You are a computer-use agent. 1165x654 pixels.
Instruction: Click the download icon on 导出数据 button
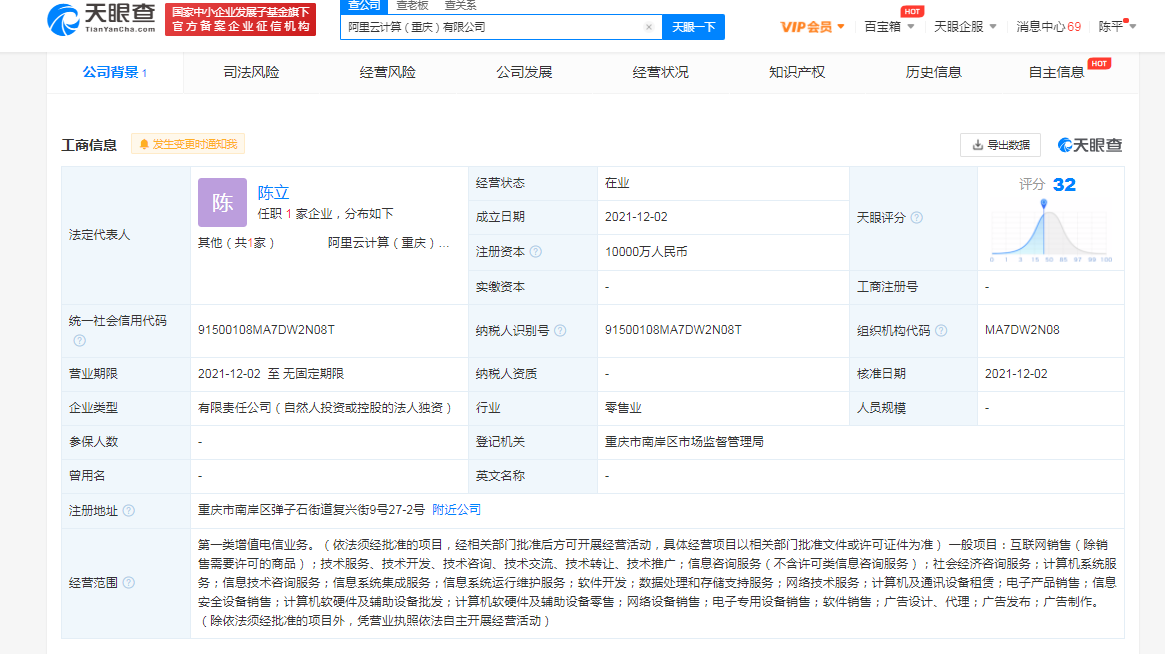[x=977, y=144]
